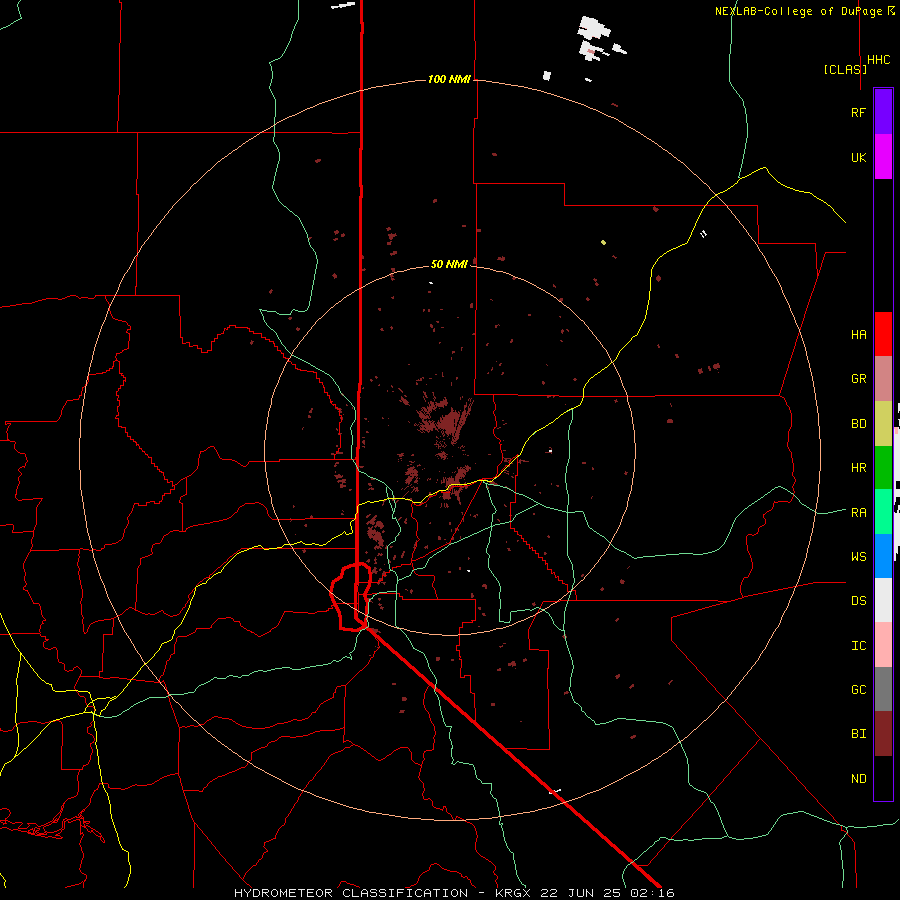Click the ND black legend swatch
The image size is (900, 900).
tap(883, 778)
